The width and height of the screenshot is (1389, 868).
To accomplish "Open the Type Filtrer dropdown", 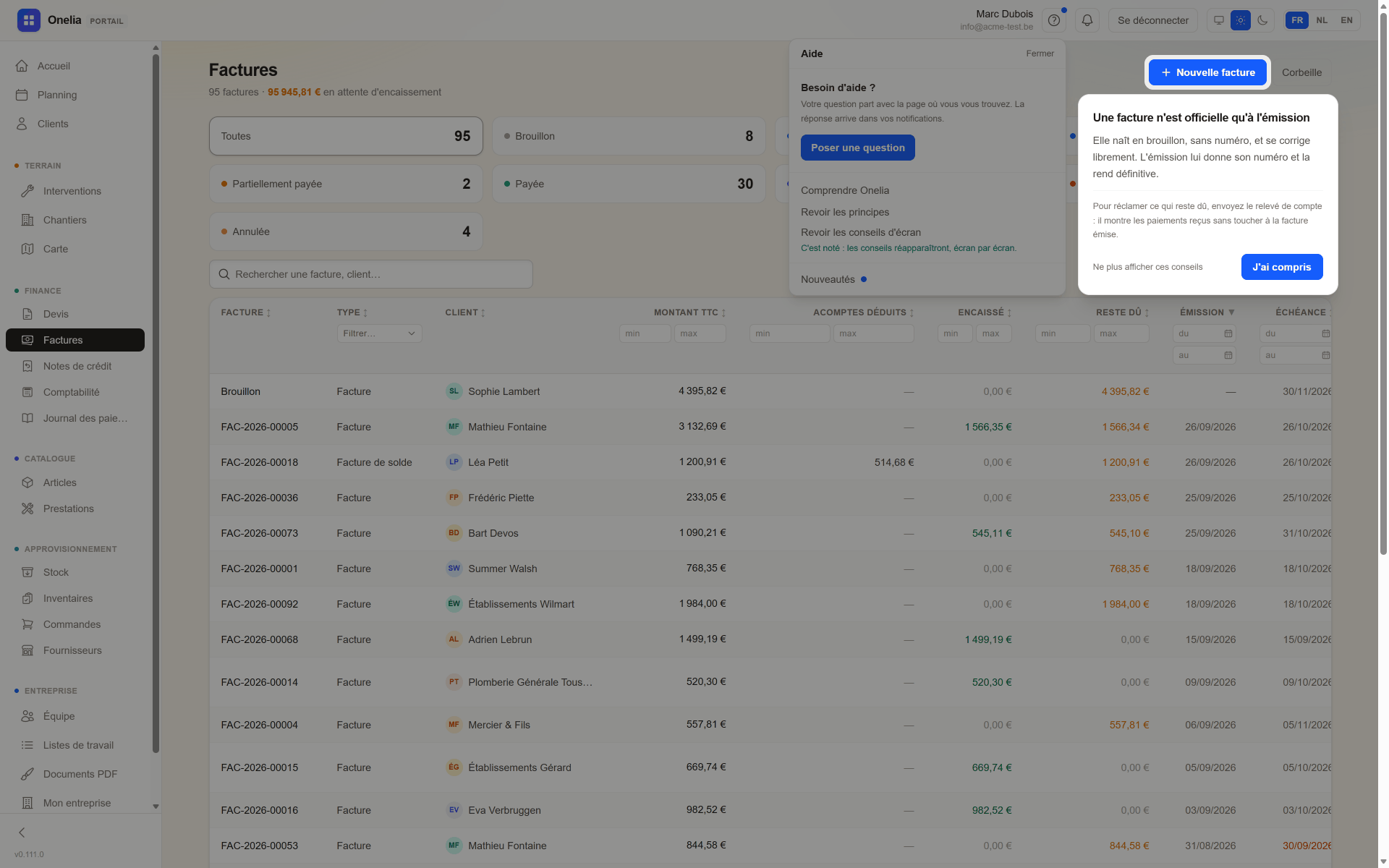I will coord(379,333).
